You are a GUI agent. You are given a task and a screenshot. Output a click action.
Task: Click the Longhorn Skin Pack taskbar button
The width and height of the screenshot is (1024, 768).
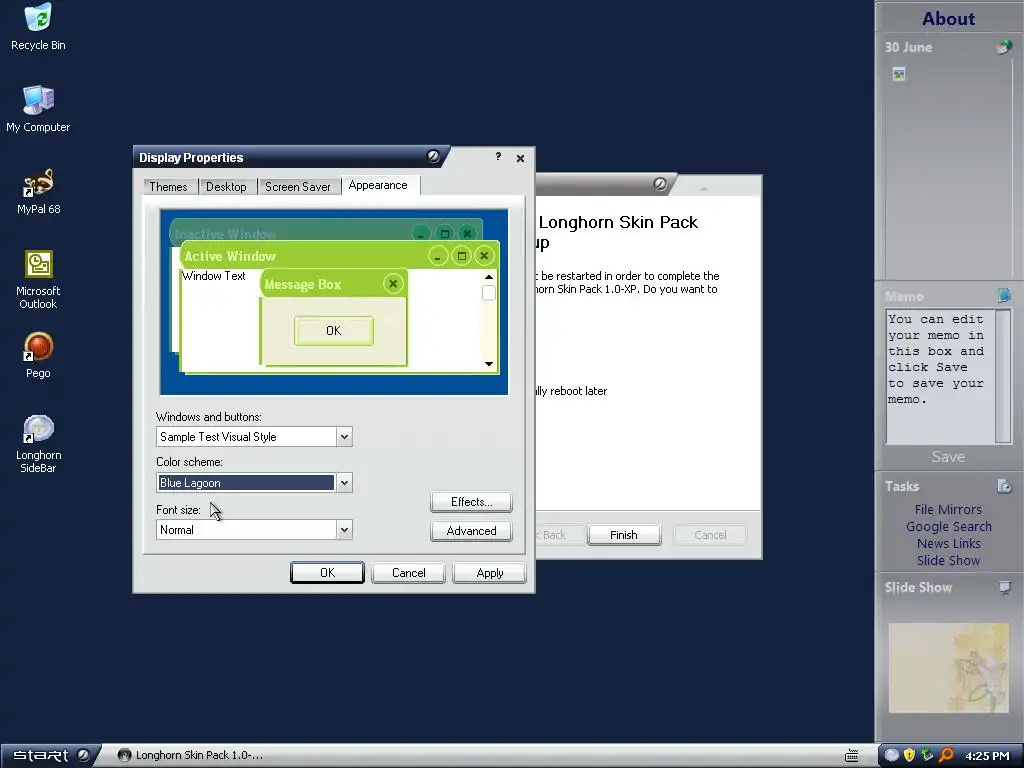point(190,756)
